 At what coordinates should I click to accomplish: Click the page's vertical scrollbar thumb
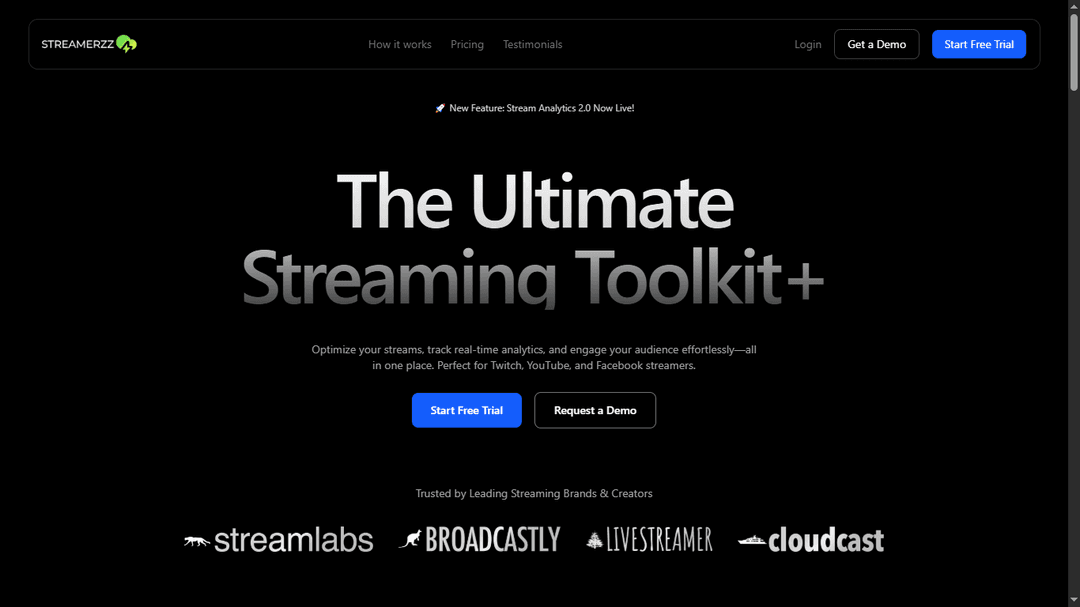coord(1074,52)
